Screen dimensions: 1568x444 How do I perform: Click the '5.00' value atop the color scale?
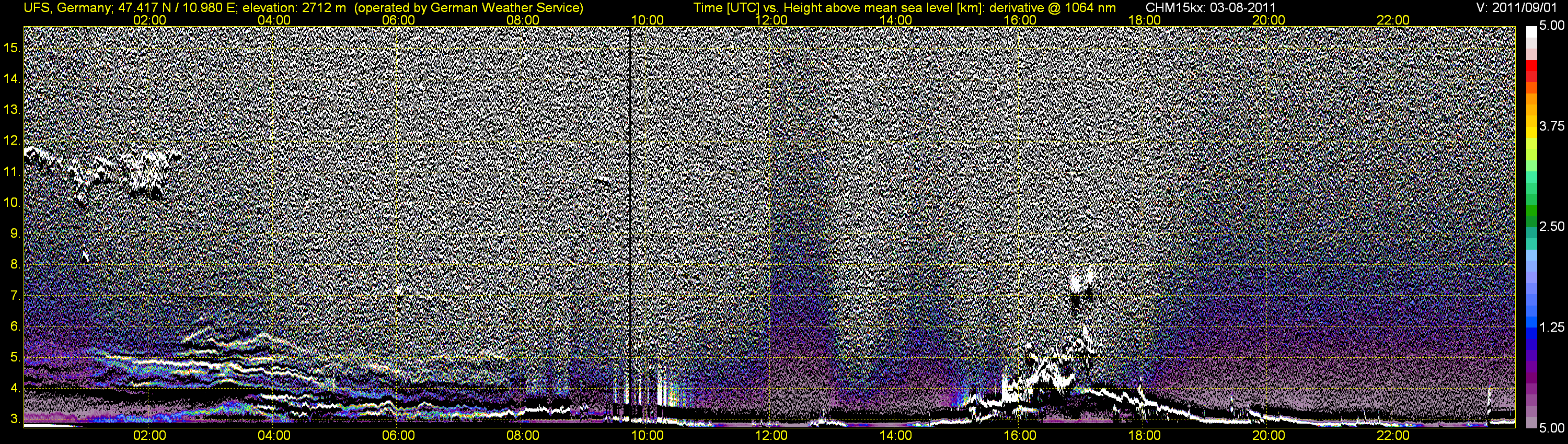[1552, 26]
